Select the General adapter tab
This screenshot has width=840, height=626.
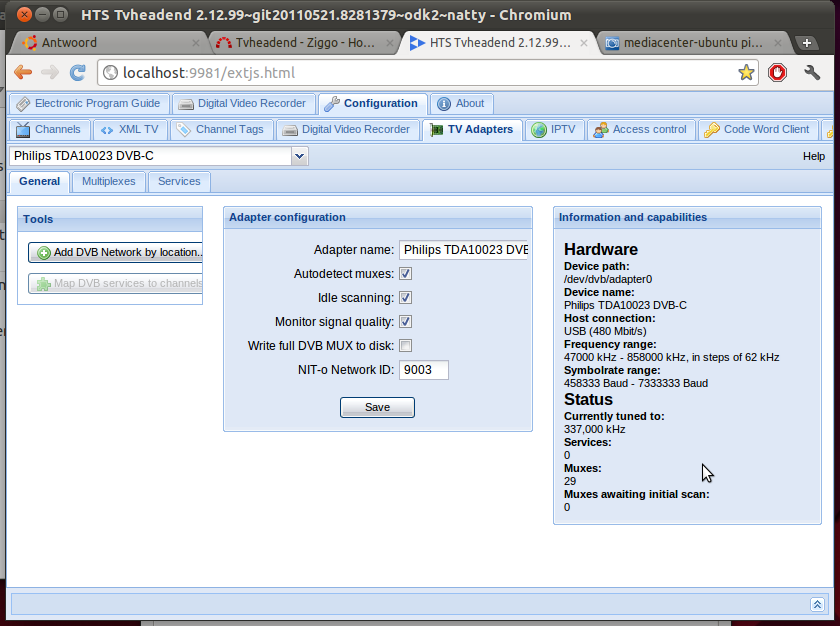tap(39, 182)
